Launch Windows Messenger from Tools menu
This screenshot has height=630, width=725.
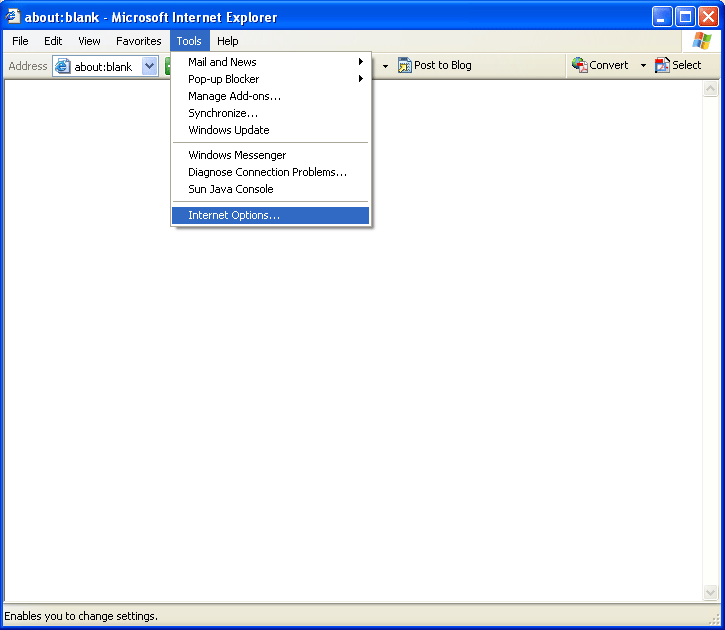237,155
